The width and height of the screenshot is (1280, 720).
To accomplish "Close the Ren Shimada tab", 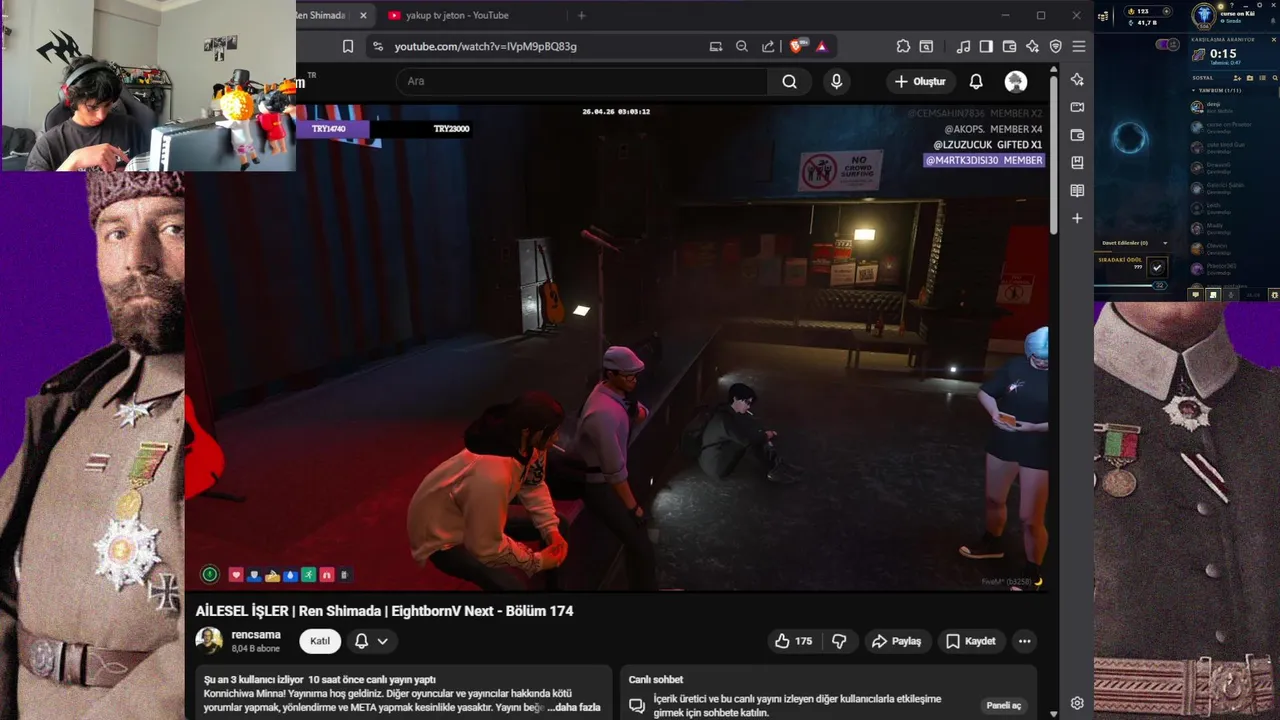I will pyautogui.click(x=363, y=15).
